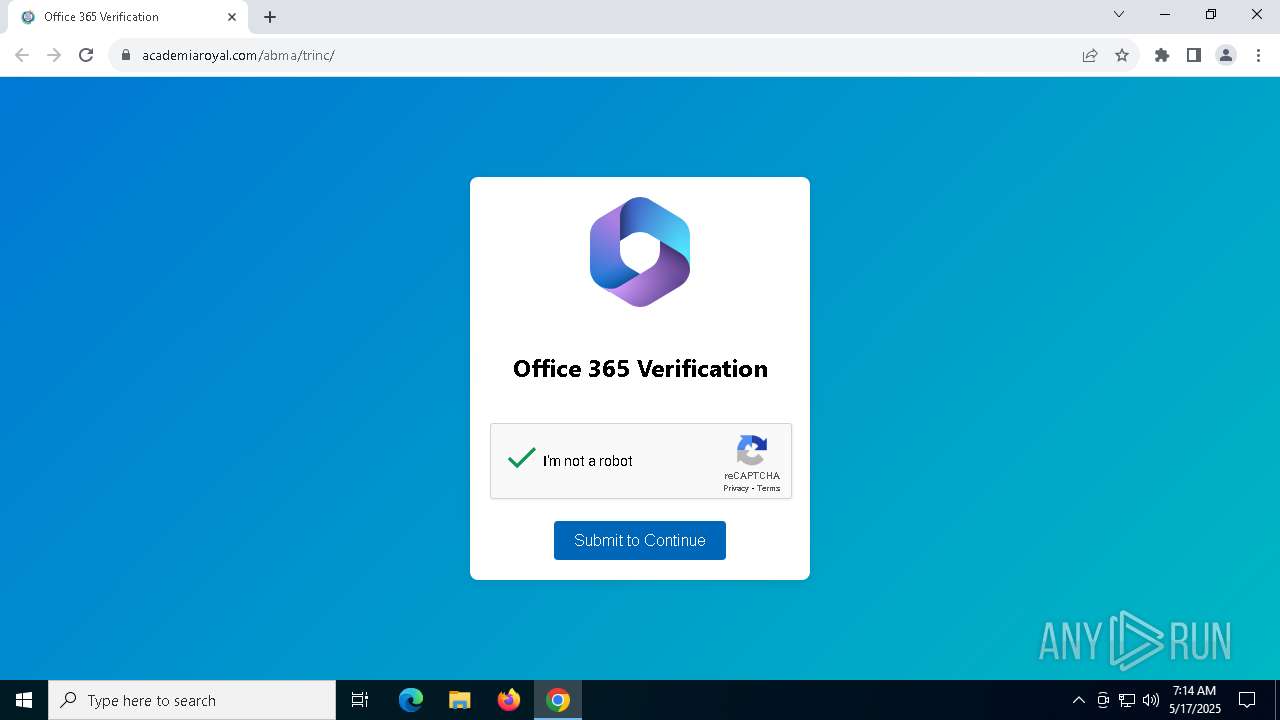Restore down the Chrome window
Image resolution: width=1280 pixels, height=720 pixels.
[x=1211, y=14]
